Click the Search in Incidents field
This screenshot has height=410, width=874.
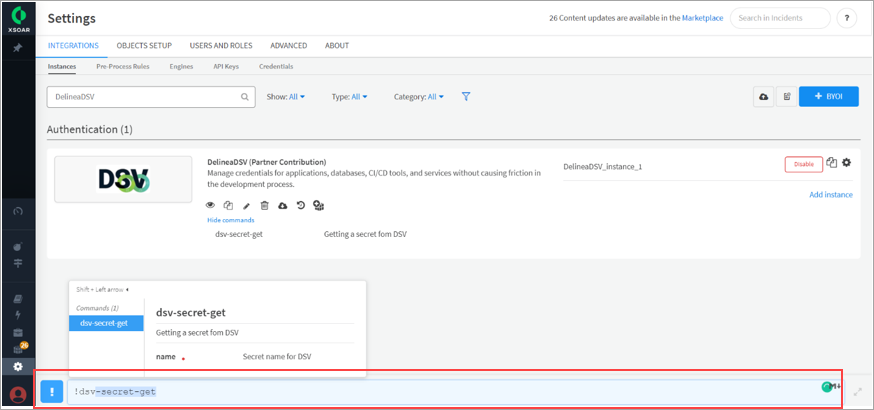pyautogui.click(x=779, y=18)
